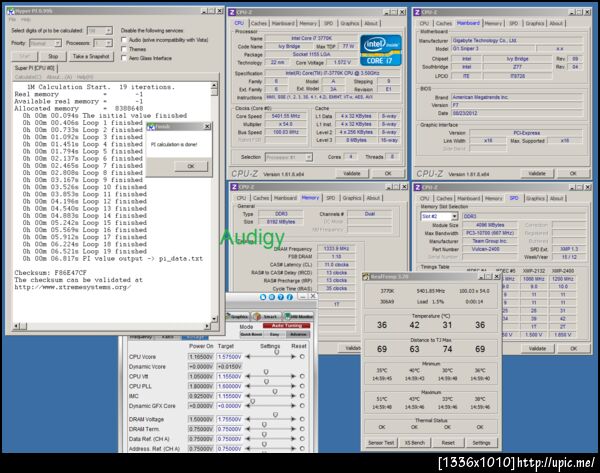600x473 pixels.
Task: Decrease CPU Vtt with its left arrow
Action: click(x=248, y=377)
